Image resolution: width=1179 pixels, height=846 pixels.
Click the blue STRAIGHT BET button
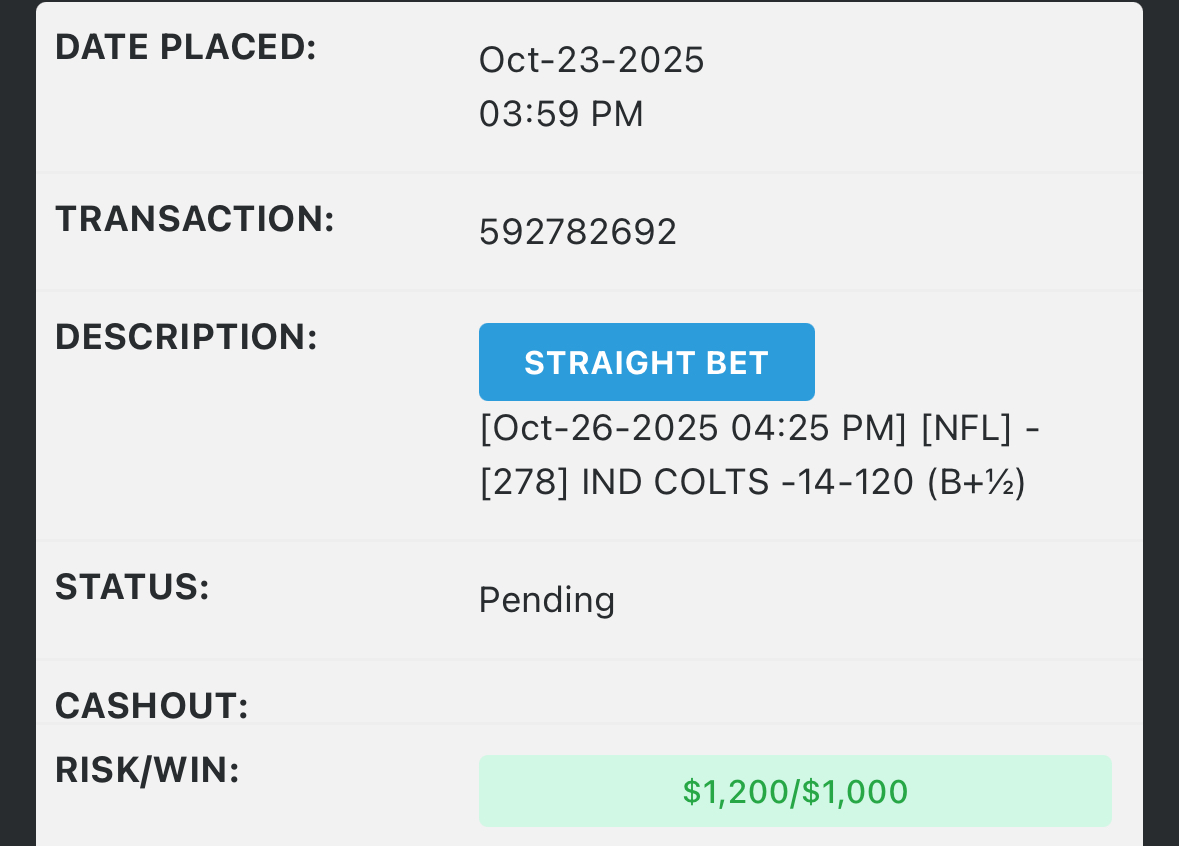tap(646, 362)
